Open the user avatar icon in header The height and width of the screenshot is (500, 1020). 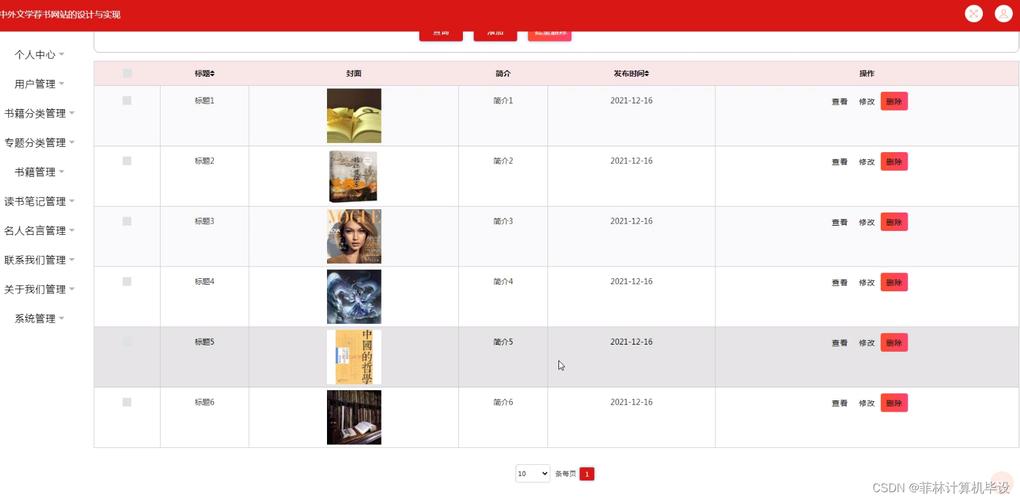[x=1003, y=14]
